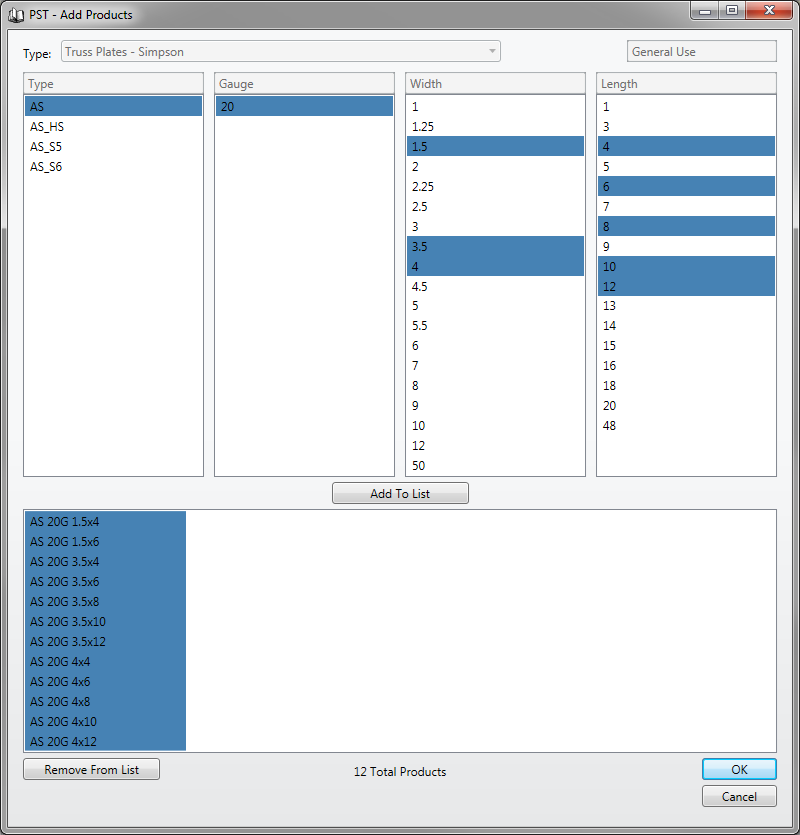Select AS_HS in the Type list
Viewport: 800px width, 835px height.
click(x=47, y=127)
